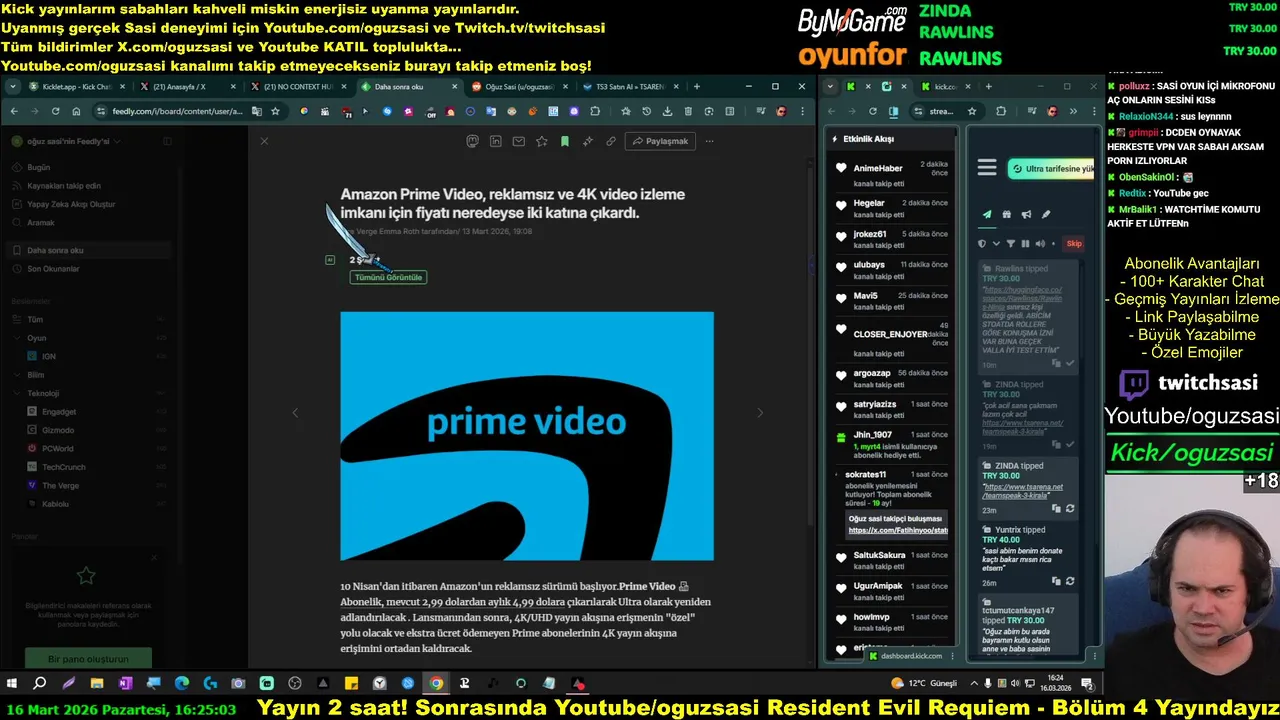
Task: Open hamburger menu in Kick dashboard
Action: (x=987, y=168)
